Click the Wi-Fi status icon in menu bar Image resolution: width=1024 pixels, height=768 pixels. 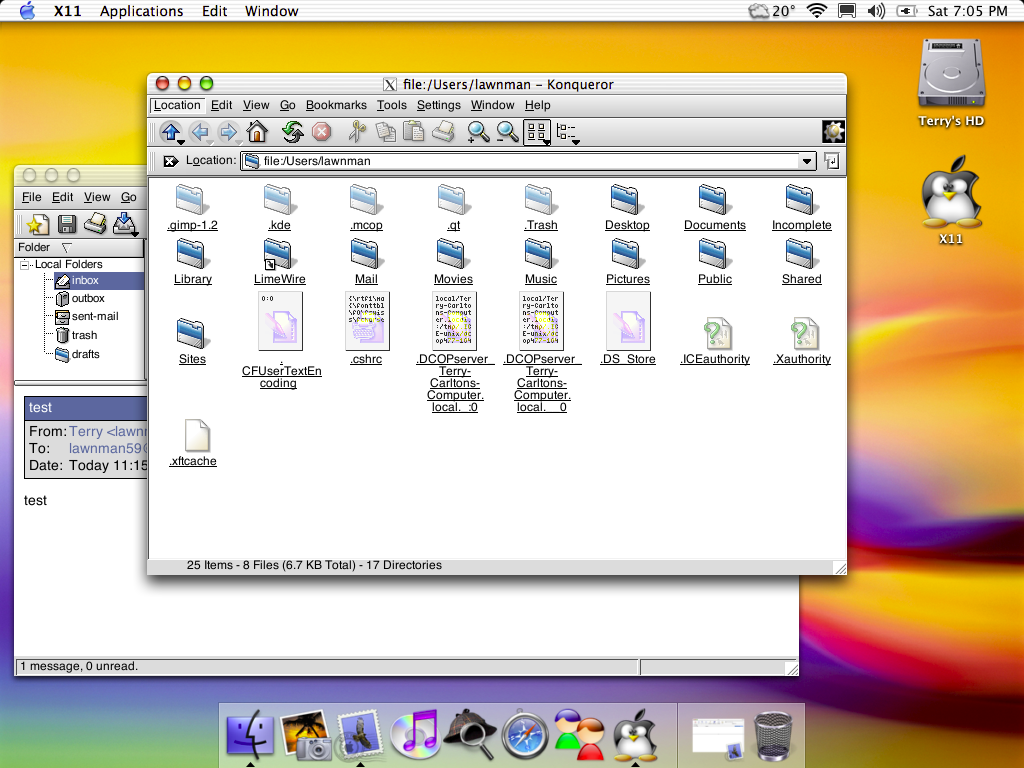pos(816,11)
